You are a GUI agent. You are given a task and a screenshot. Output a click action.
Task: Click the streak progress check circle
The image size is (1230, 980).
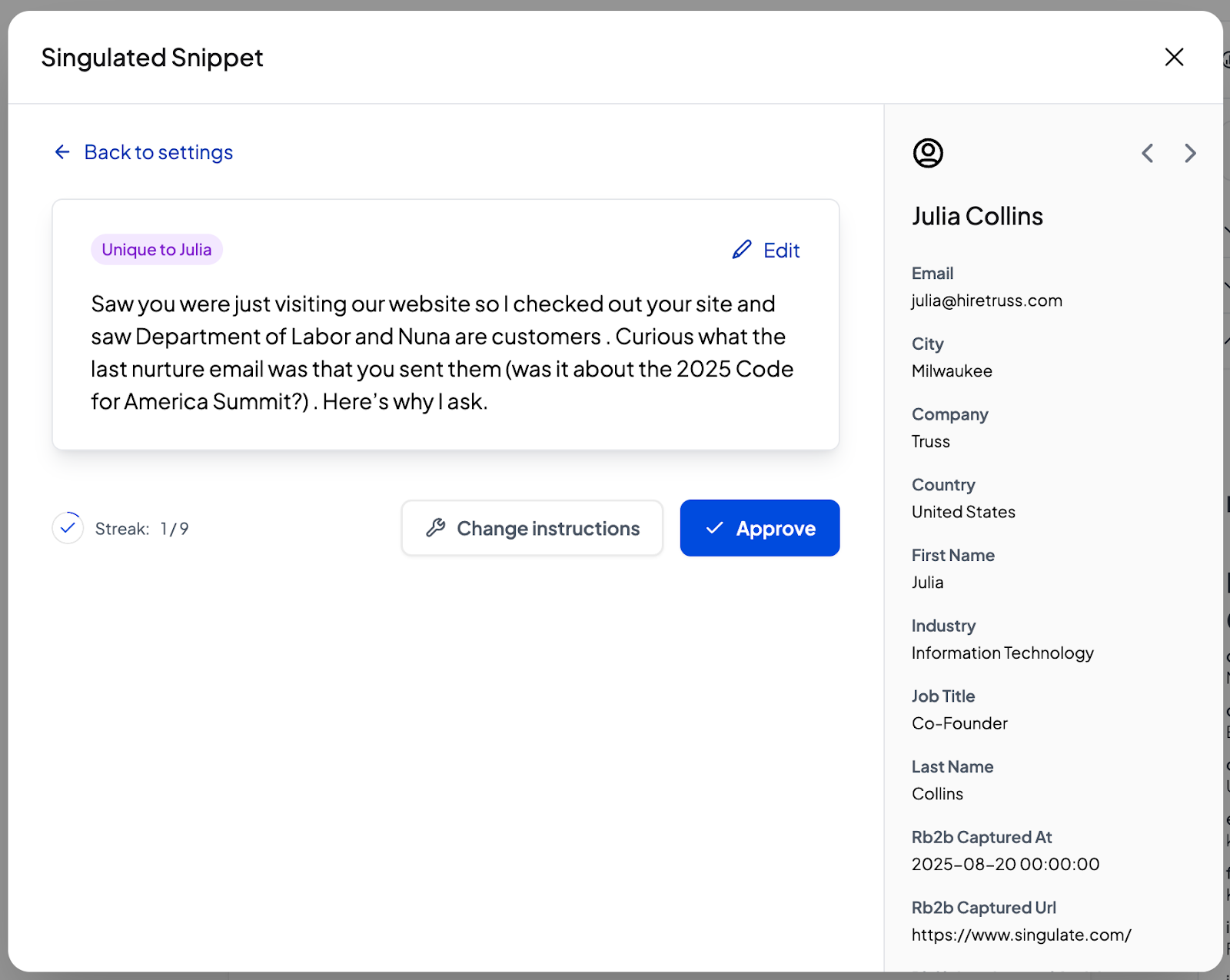68,528
